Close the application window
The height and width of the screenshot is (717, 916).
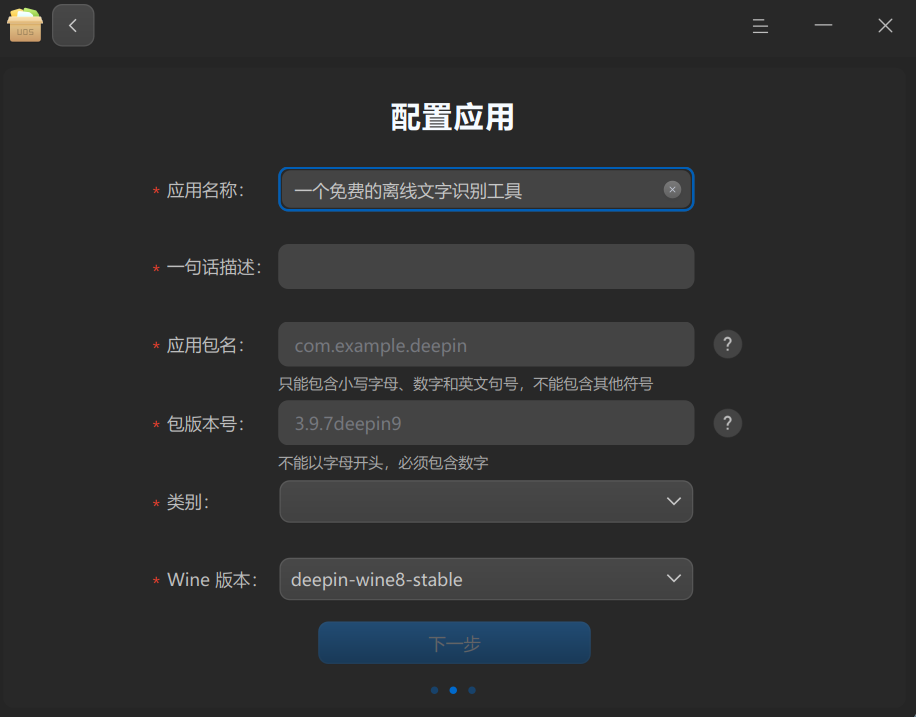[x=885, y=25]
